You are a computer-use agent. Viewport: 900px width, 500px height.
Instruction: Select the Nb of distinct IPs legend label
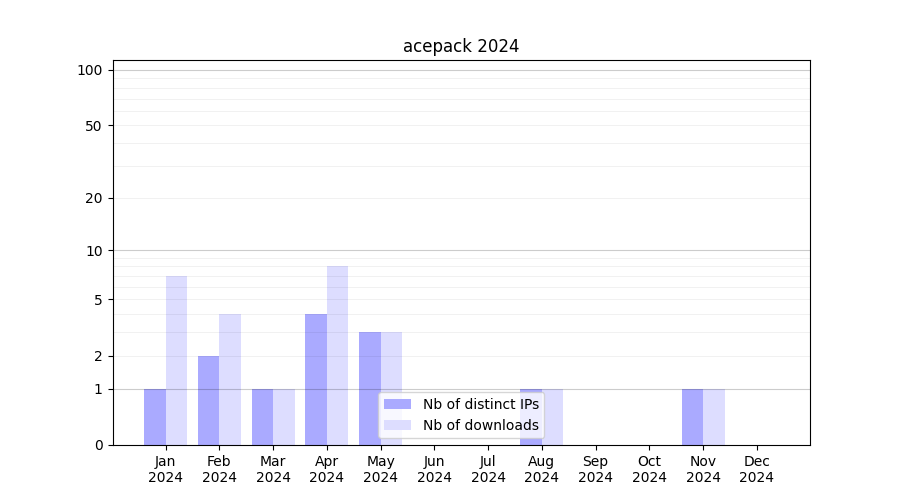pyautogui.click(x=480, y=404)
